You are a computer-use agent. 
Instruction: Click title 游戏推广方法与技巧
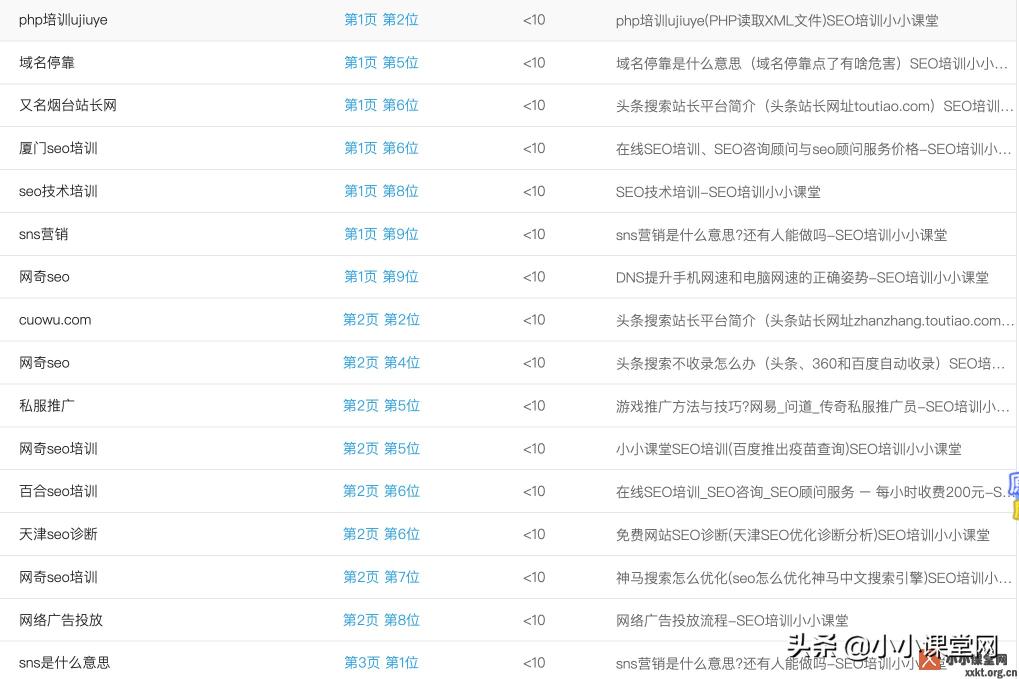[812, 406]
